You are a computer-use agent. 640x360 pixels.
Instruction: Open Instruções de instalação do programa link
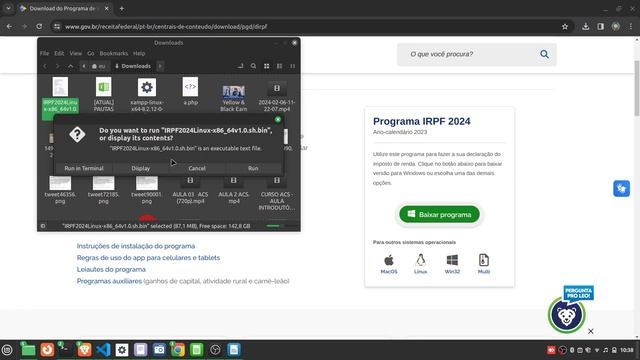pos(136,246)
